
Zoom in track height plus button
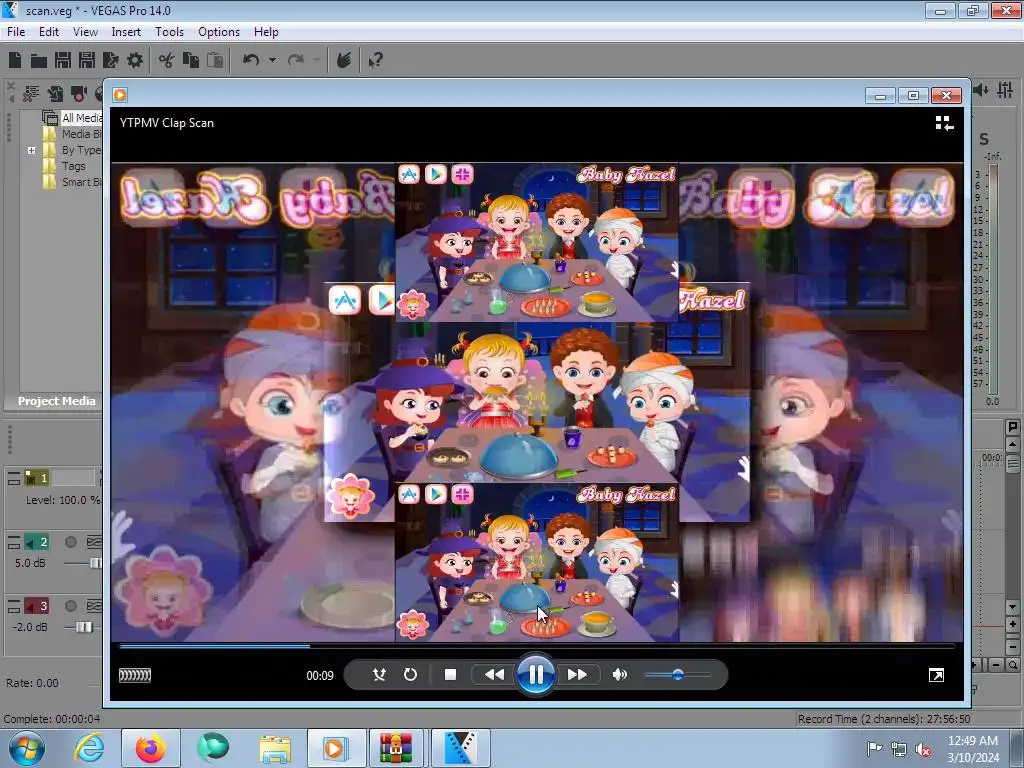coord(1012,625)
